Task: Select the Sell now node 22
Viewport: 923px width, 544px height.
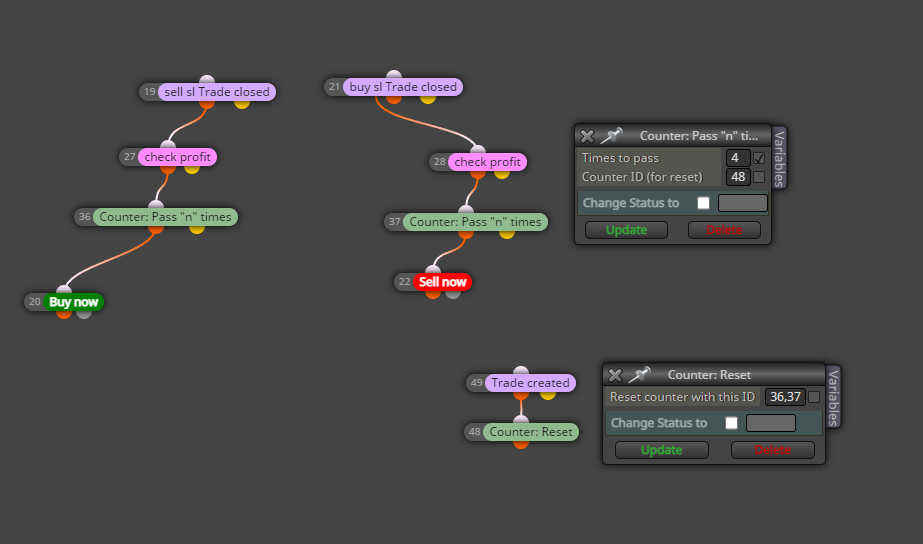Action: 442,282
